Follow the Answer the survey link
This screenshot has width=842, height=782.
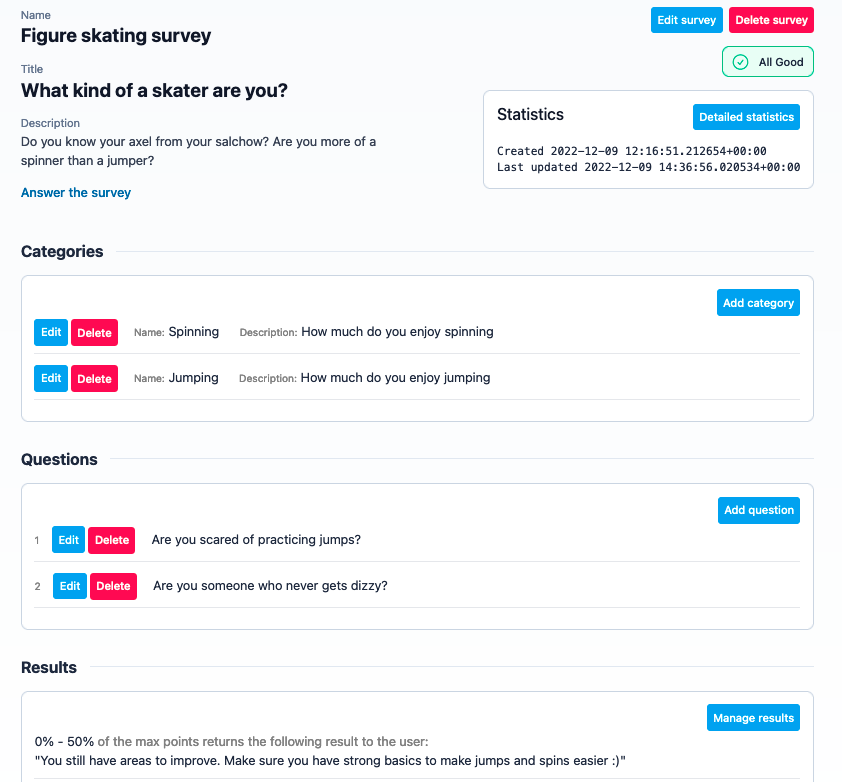point(75,192)
